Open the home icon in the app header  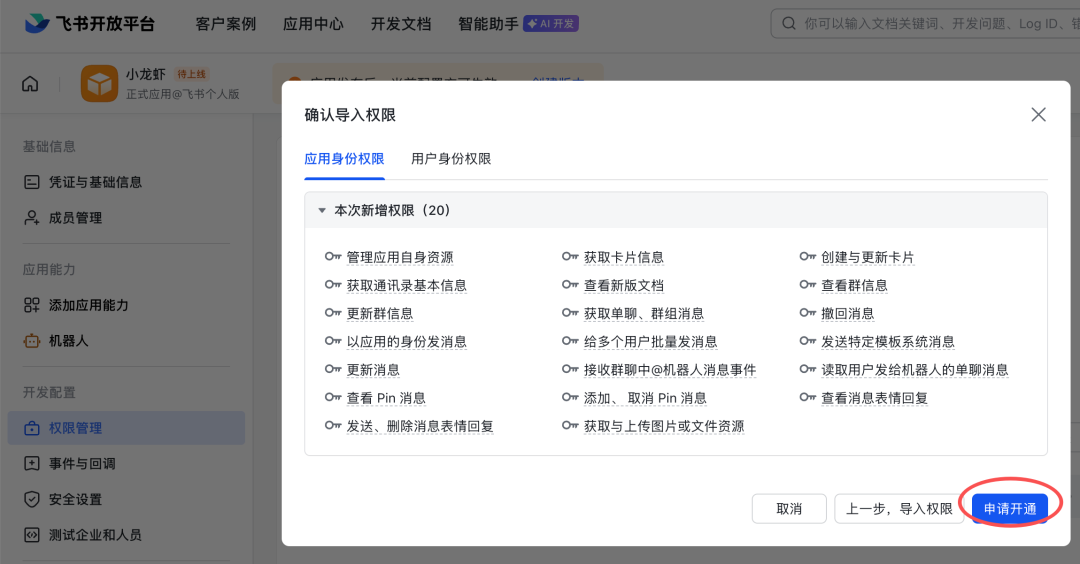[x=30, y=84]
